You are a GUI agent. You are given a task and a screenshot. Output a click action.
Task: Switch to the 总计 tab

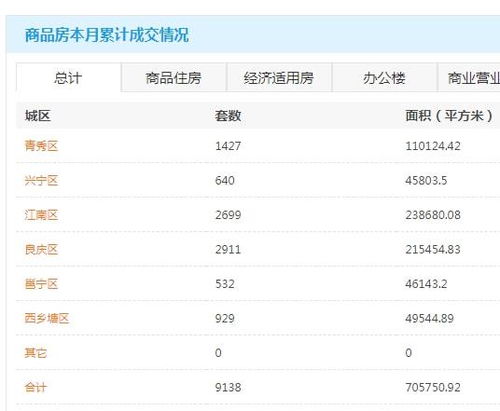[68, 77]
